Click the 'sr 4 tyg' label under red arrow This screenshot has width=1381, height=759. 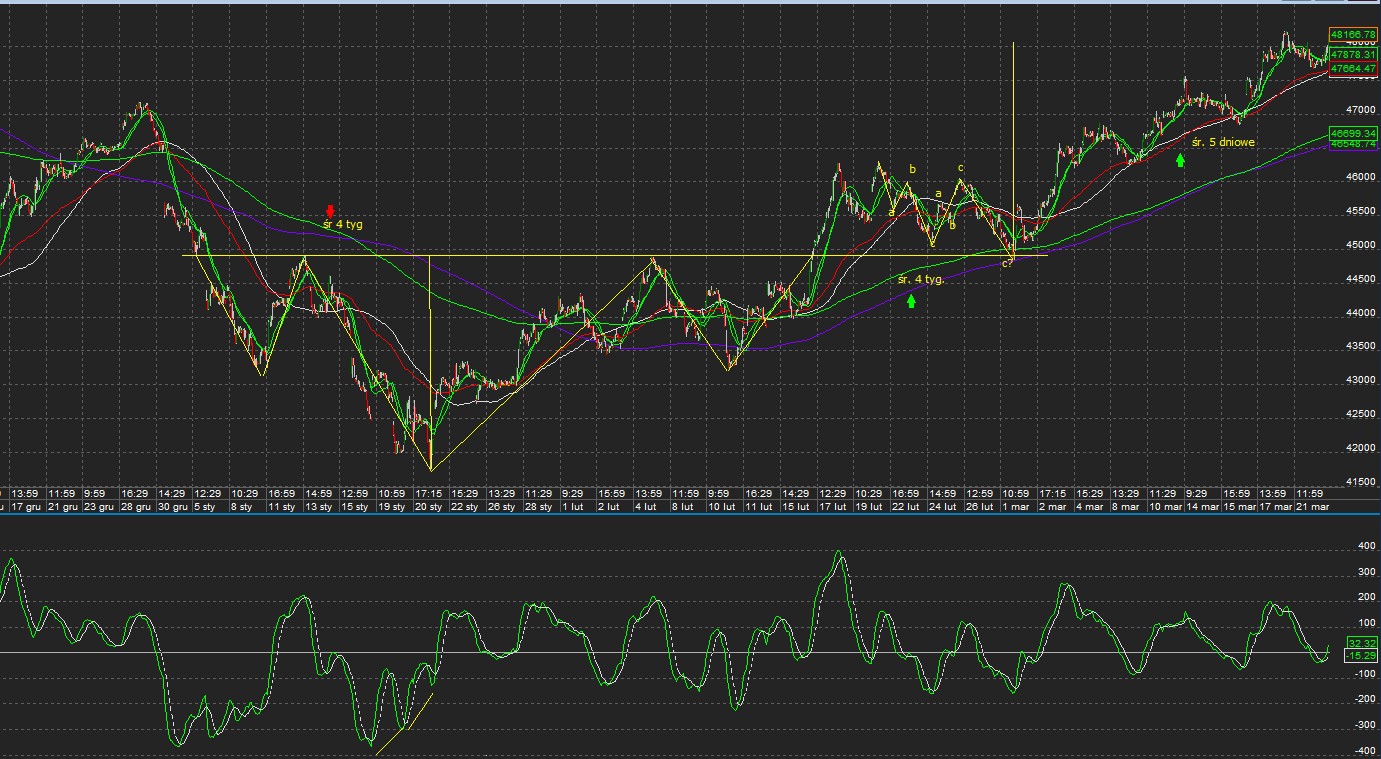click(343, 225)
